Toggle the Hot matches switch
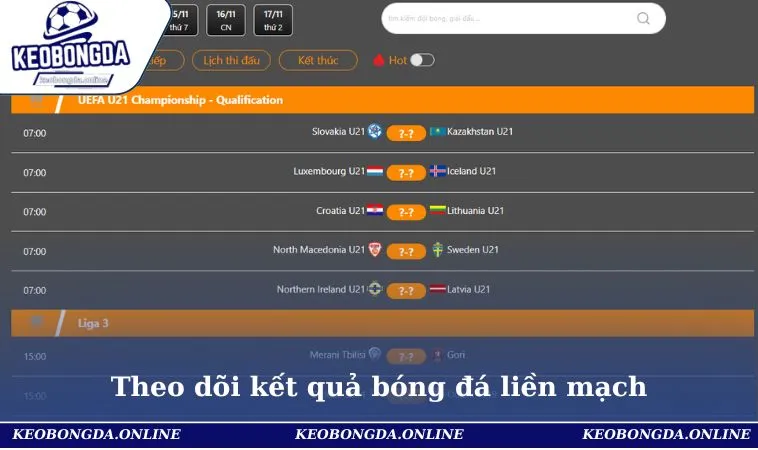The height and width of the screenshot is (450, 758). point(423,60)
